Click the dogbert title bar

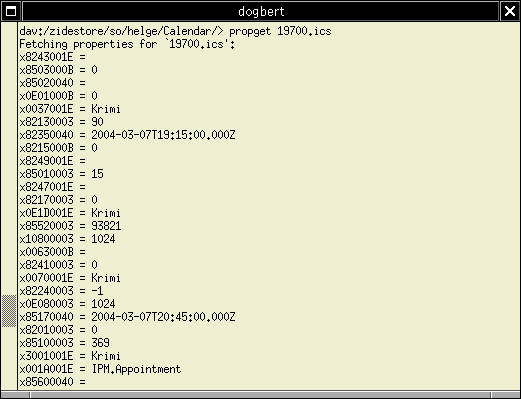point(261,11)
